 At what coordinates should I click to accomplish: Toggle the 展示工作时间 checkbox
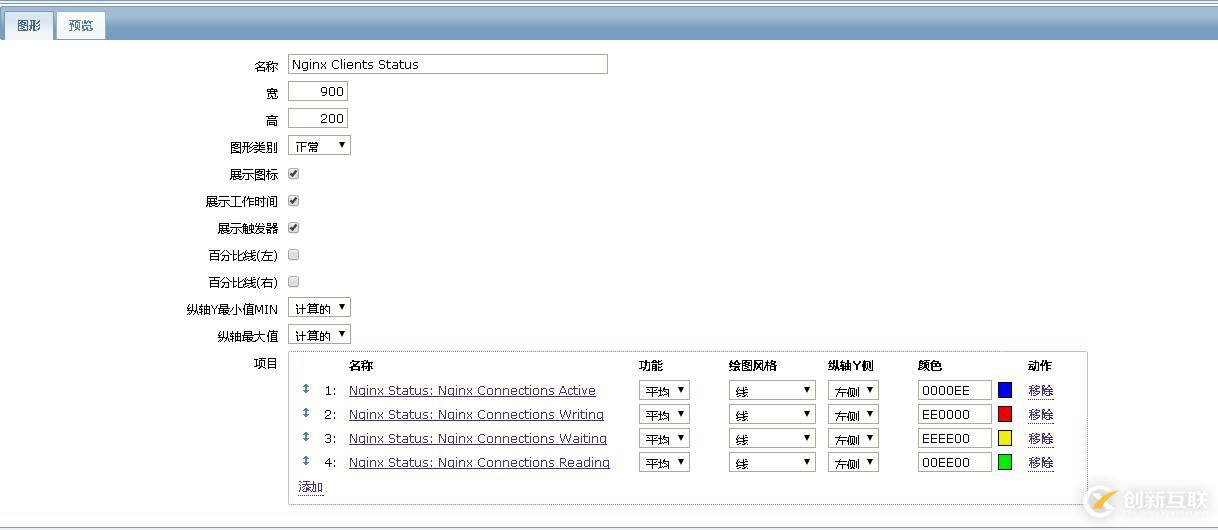click(x=294, y=200)
